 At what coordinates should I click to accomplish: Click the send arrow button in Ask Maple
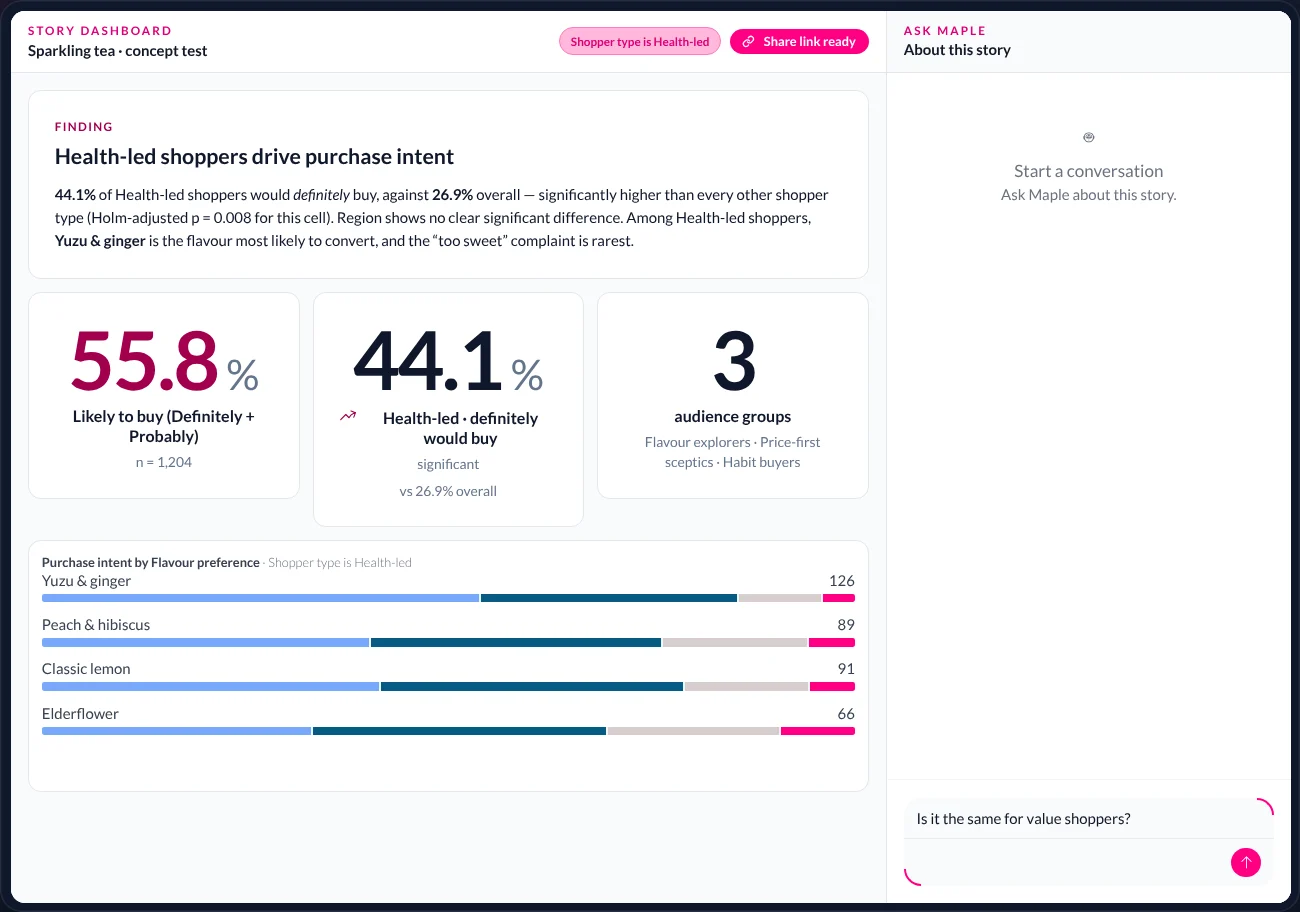[x=1245, y=862]
